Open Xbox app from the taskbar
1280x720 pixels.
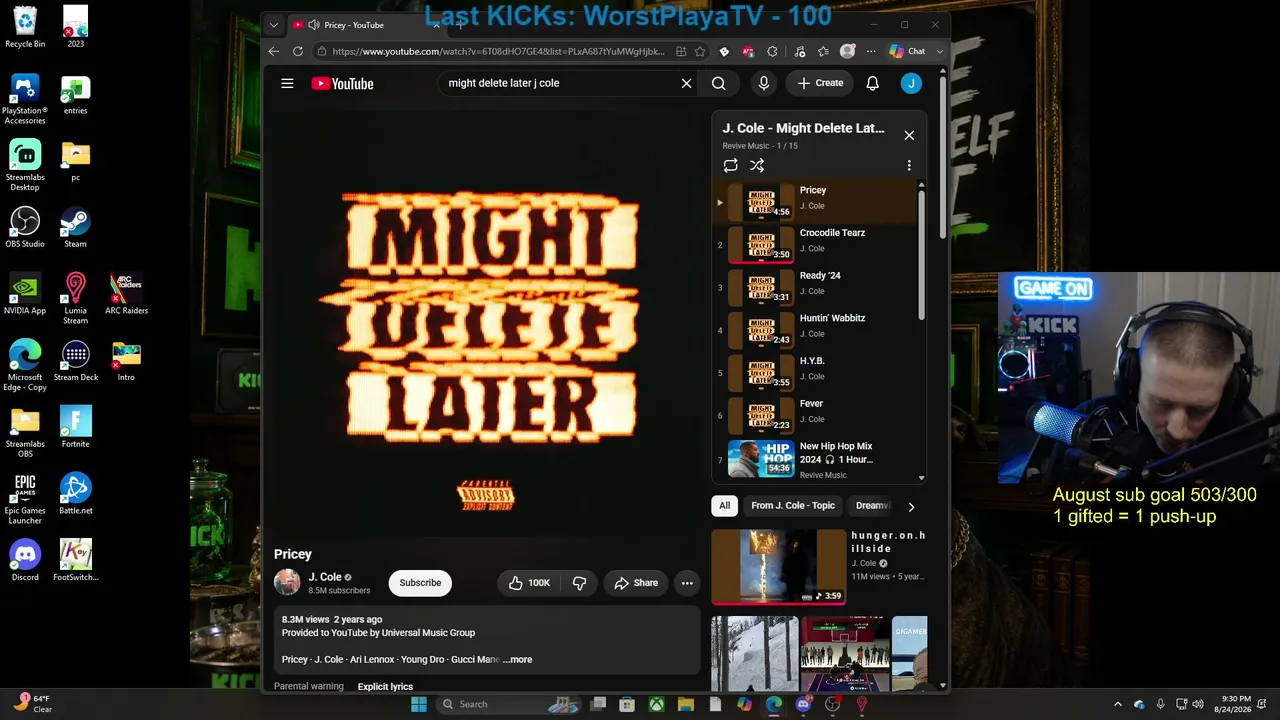(656, 704)
